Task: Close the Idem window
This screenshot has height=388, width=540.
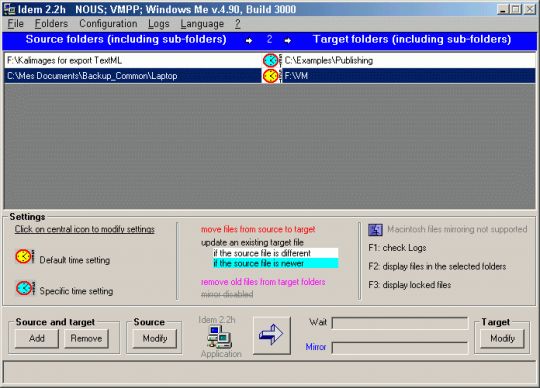Action: (529, 9)
